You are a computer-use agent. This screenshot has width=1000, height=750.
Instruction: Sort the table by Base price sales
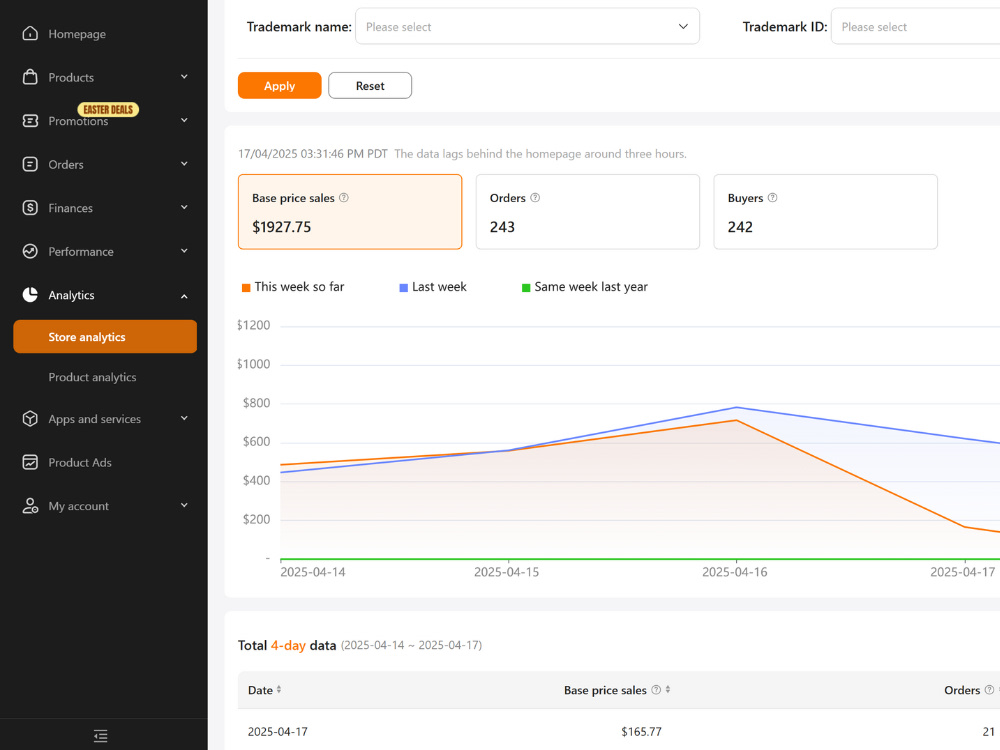point(668,689)
